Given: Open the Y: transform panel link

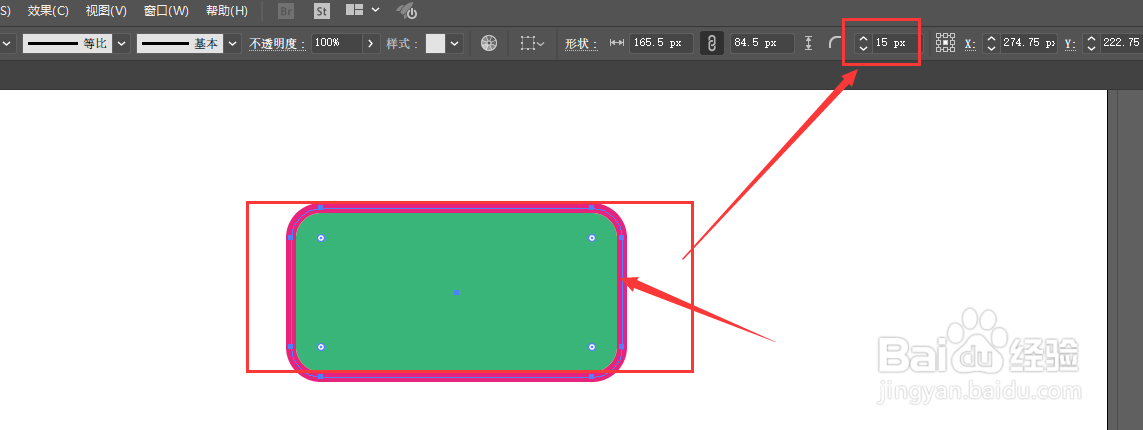Looking at the screenshot, I should [x=1070, y=44].
